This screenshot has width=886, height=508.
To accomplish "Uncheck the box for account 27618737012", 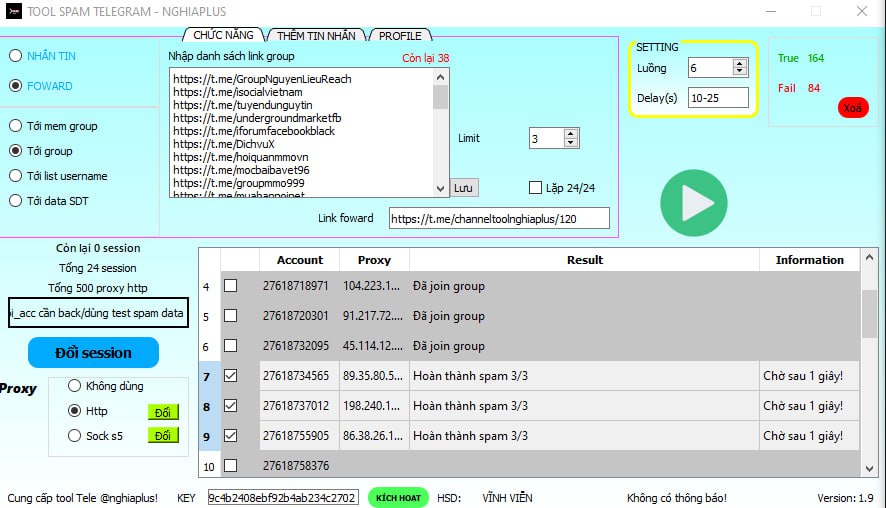I will click(230, 405).
